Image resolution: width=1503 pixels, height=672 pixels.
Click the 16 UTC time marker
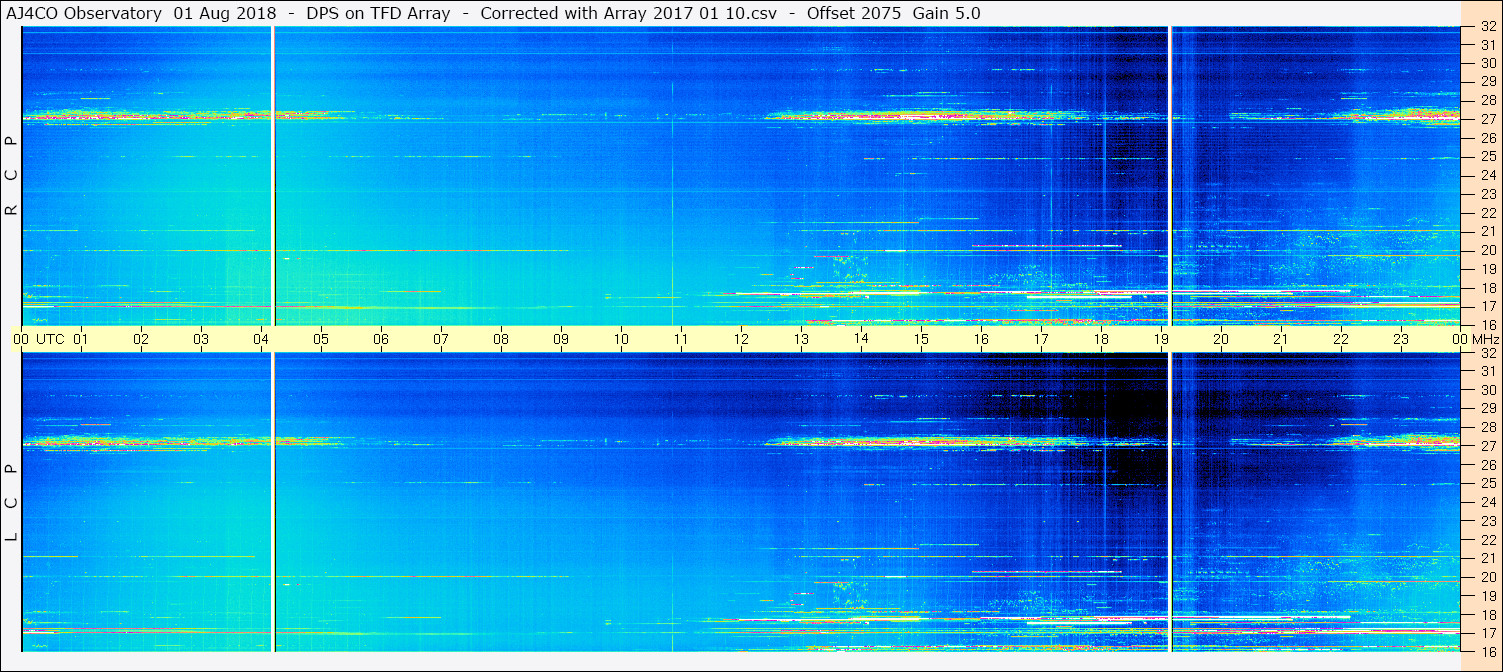981,339
